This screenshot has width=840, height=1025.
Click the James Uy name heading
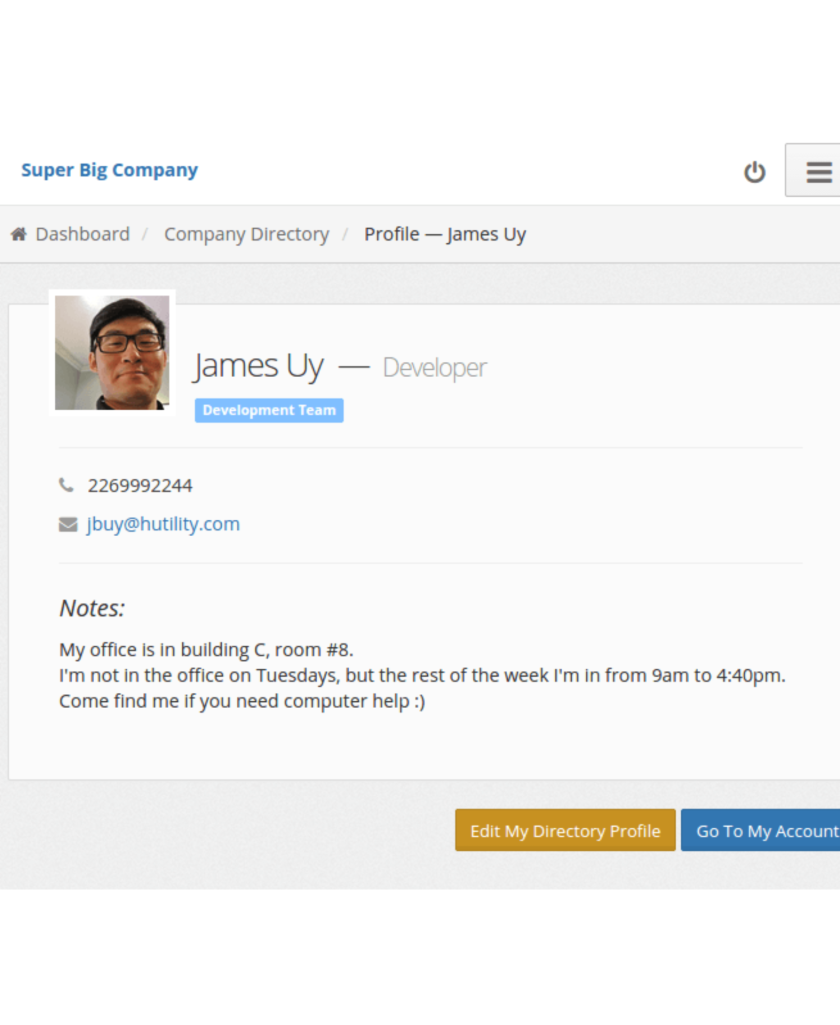click(258, 365)
